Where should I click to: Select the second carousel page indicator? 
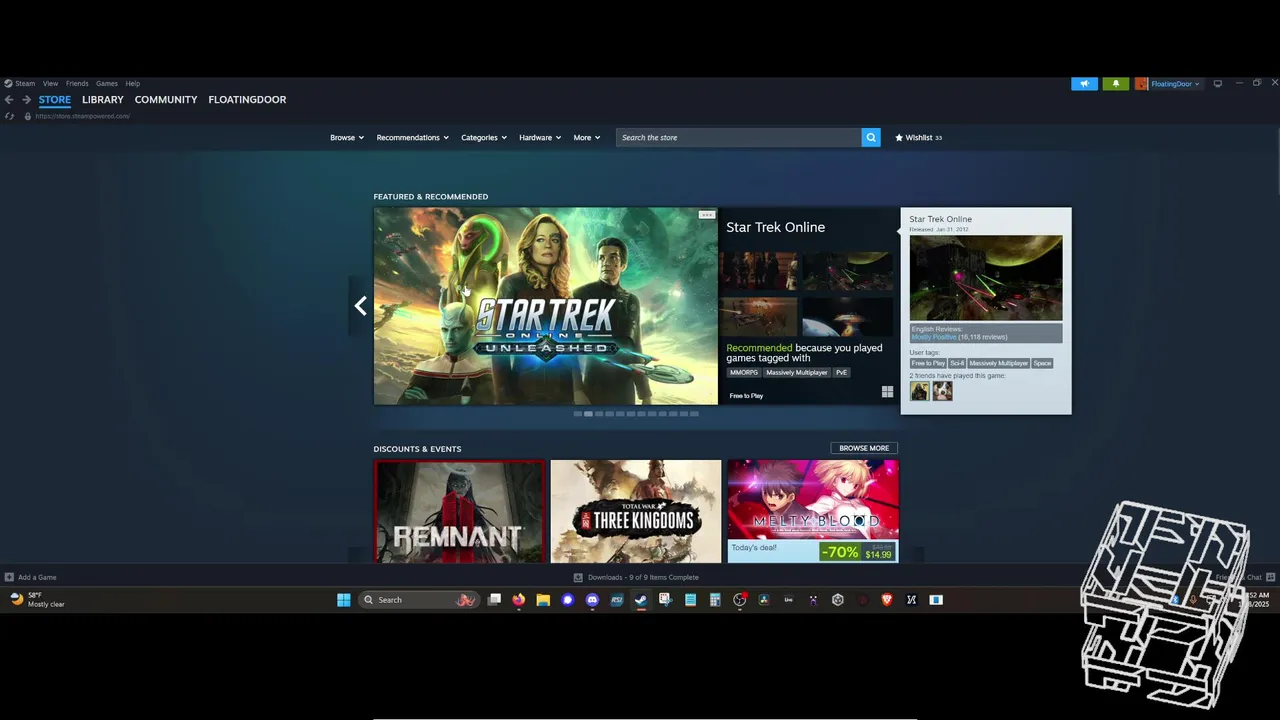coord(588,413)
